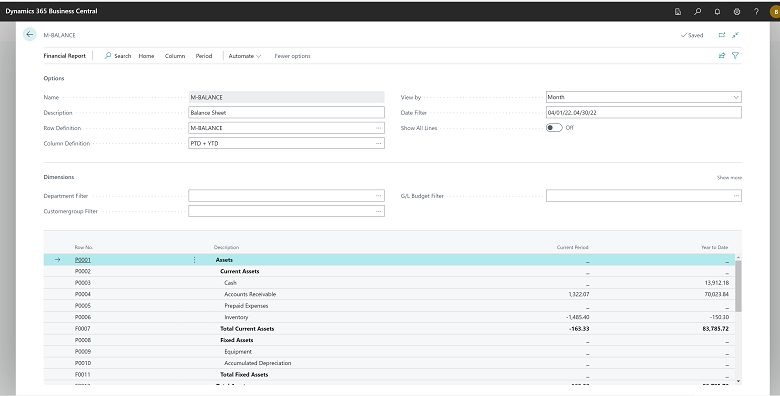780x396 pixels.
Task: Select the Accounts Receivable row
Action: point(389,294)
